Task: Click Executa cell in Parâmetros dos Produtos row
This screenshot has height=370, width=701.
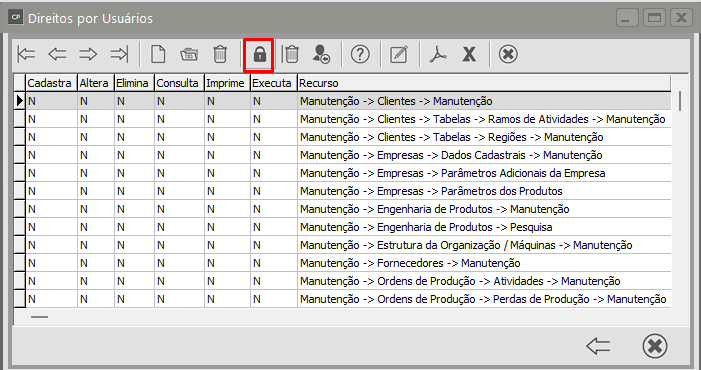Action: coord(274,191)
